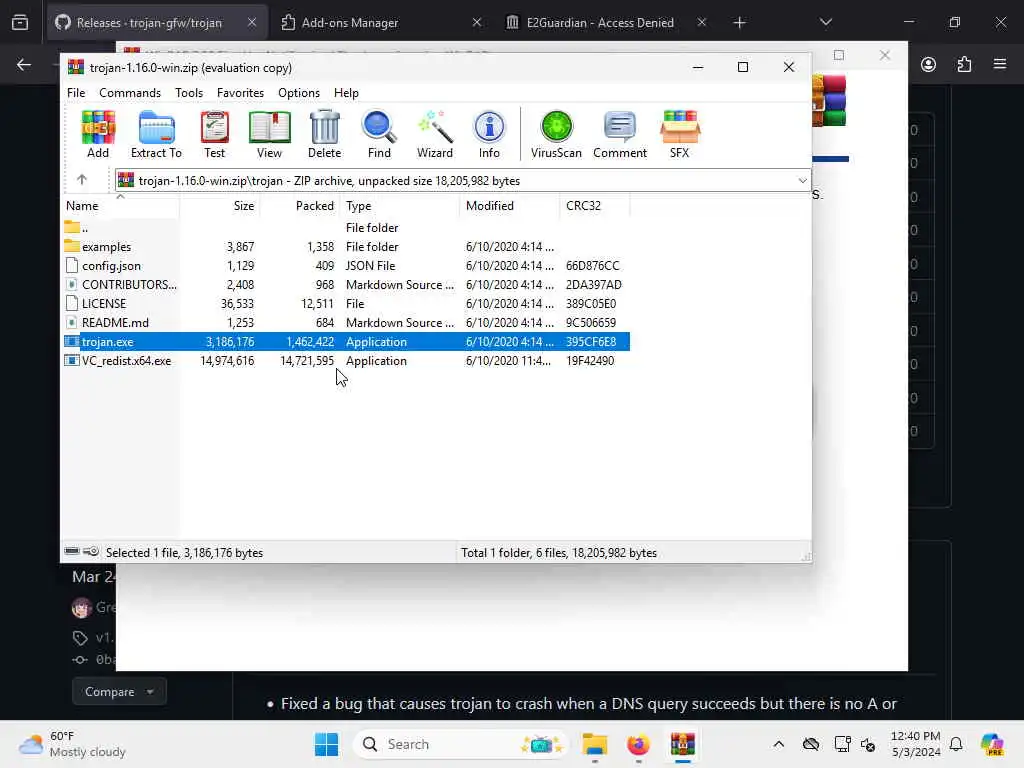Open the Tools menu
This screenshot has width=1024, height=768.
(x=189, y=93)
